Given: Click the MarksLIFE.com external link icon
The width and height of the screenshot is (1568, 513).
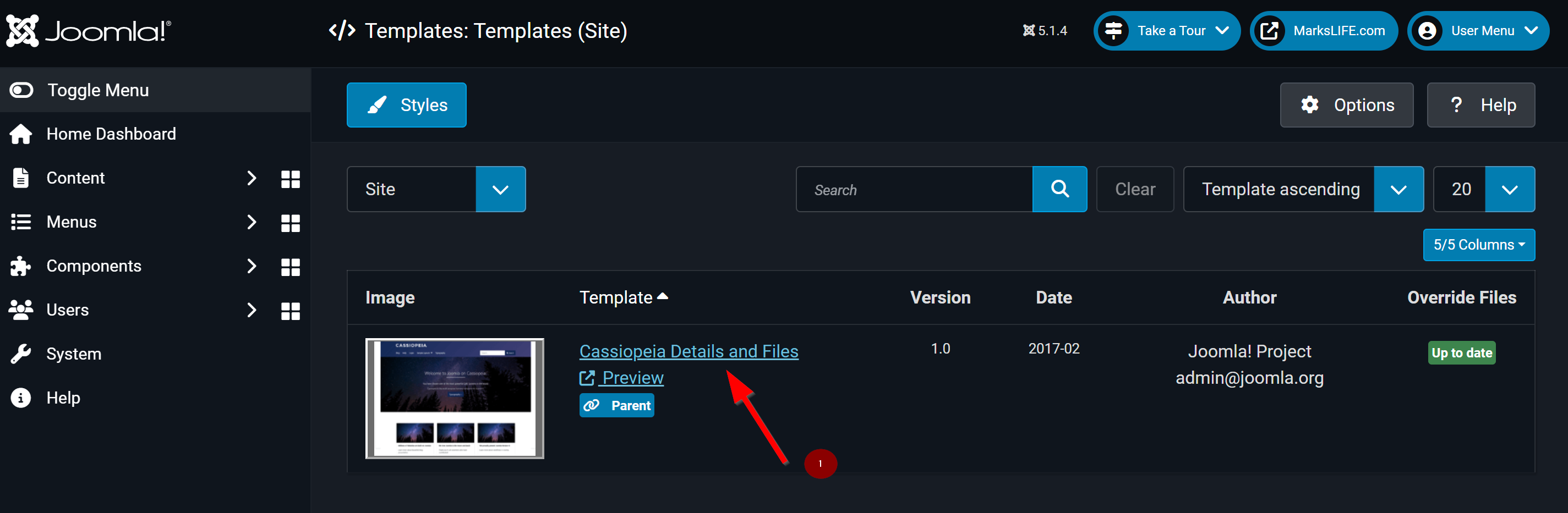Looking at the screenshot, I should click(1270, 30).
